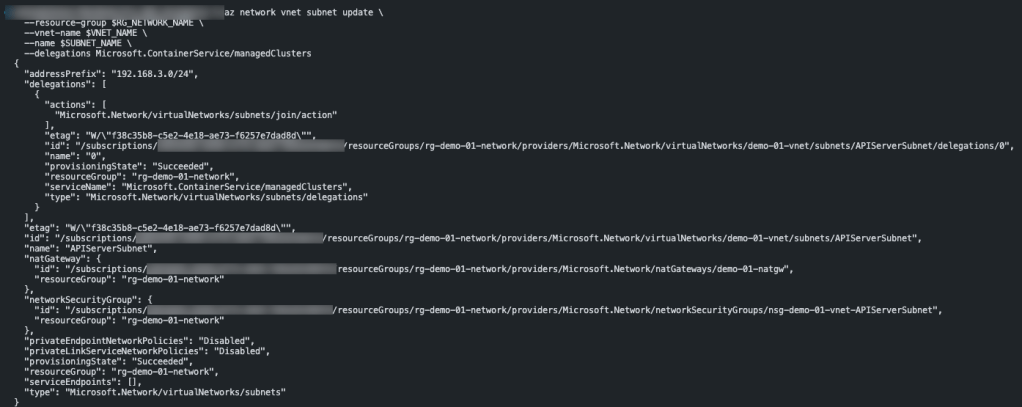1022x407 pixels.
Task: Click the networkSecurityGroup key
Action: [77, 299]
